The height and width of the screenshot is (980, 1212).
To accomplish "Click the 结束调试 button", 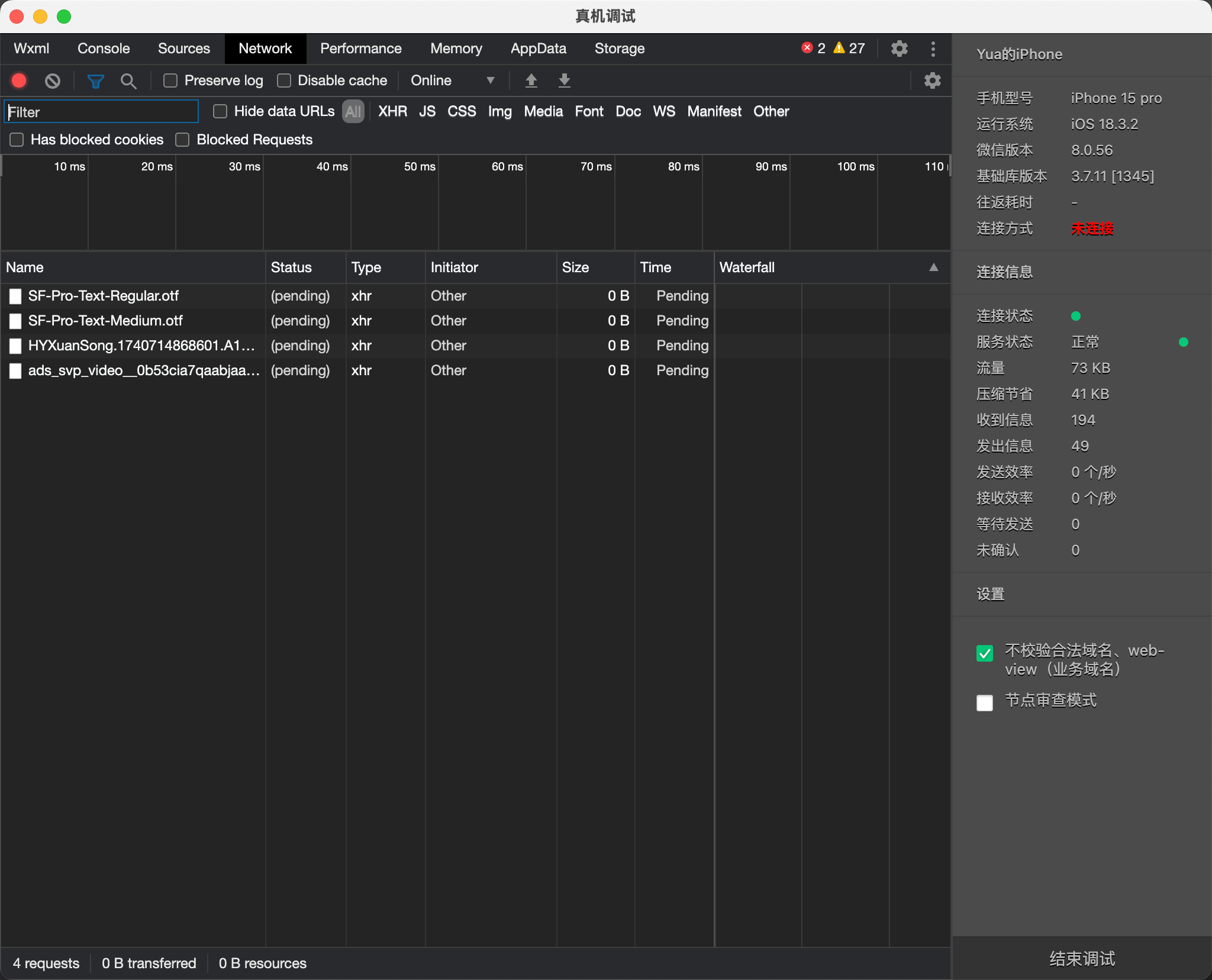I will pyautogui.click(x=1082, y=958).
